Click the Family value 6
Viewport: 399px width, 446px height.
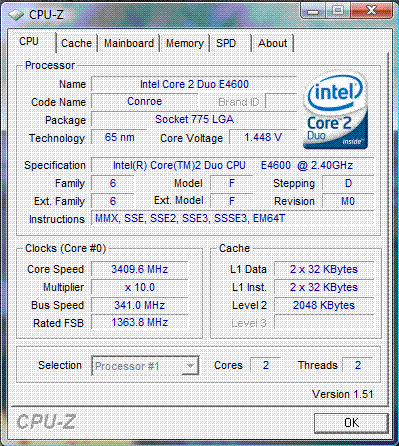coord(113,183)
